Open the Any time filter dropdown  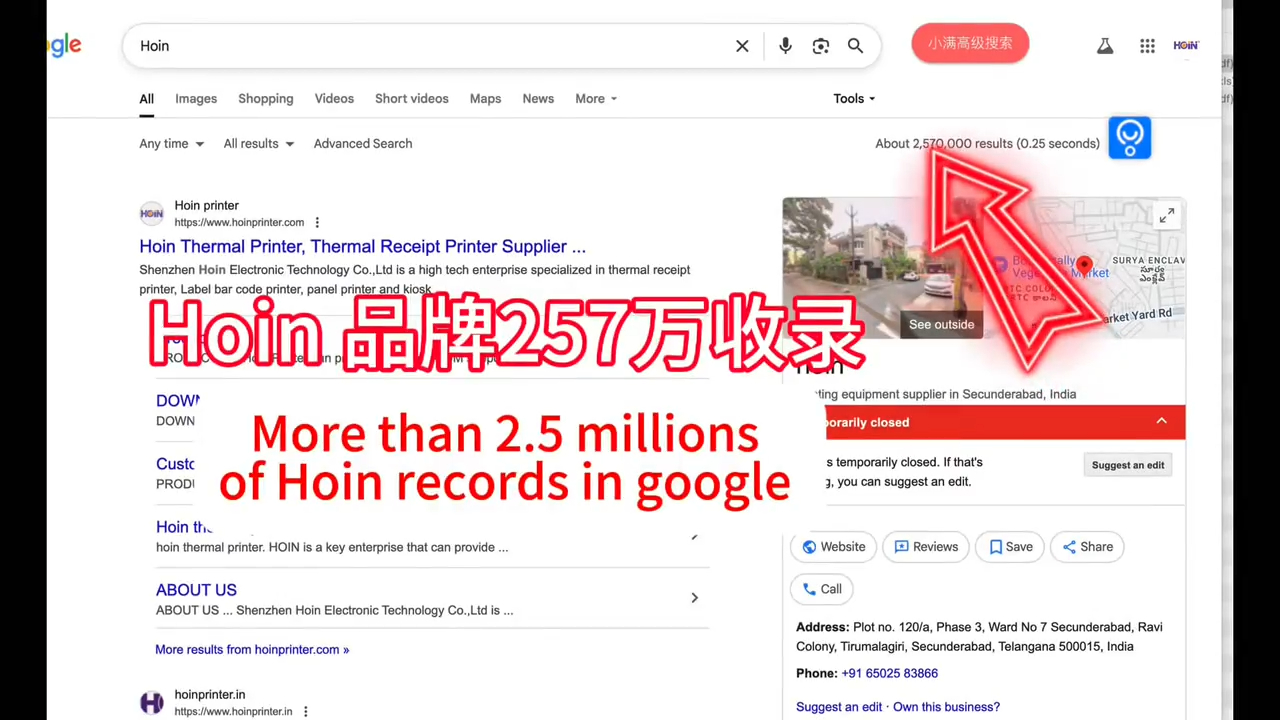171,144
